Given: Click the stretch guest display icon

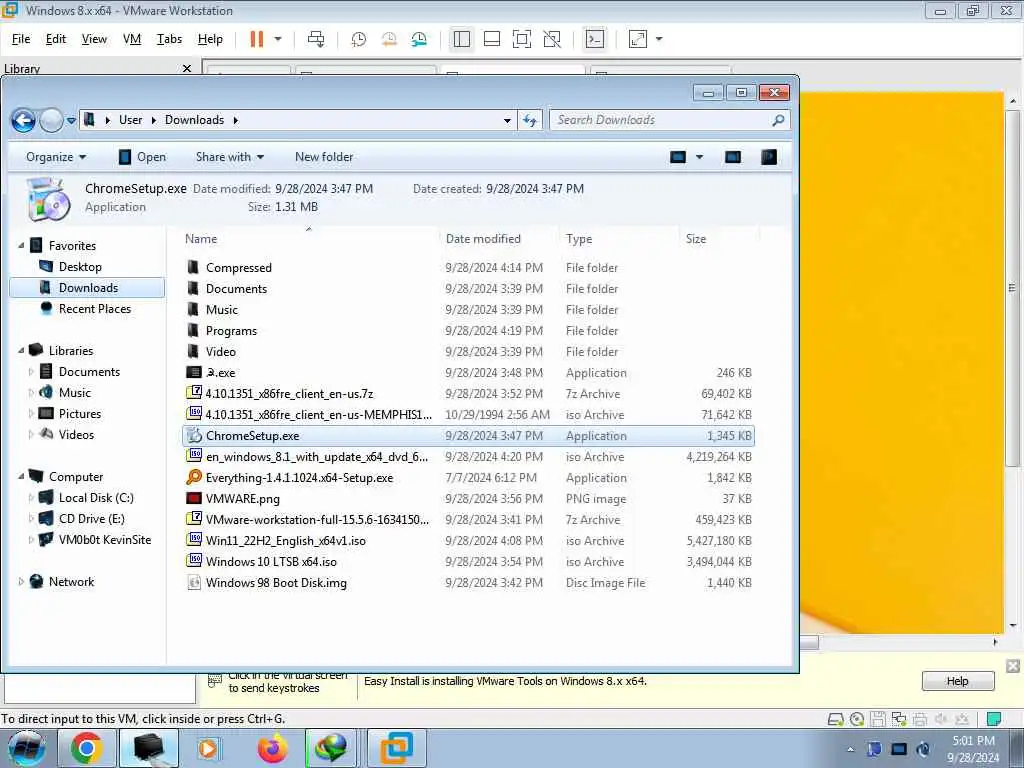Looking at the screenshot, I should (x=637, y=39).
